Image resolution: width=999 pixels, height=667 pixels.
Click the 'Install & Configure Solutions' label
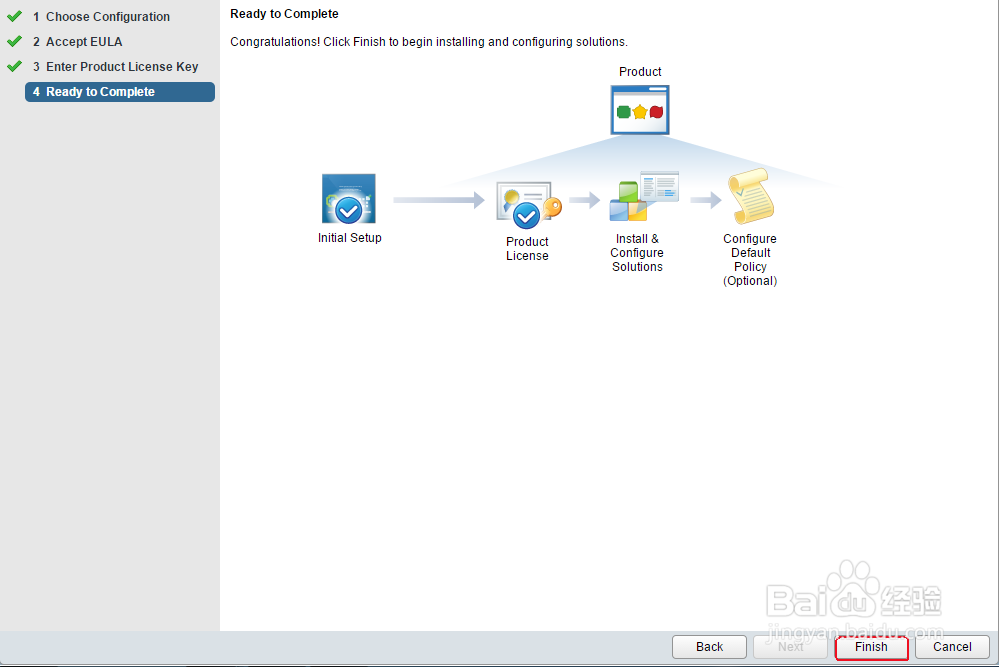coord(637,253)
